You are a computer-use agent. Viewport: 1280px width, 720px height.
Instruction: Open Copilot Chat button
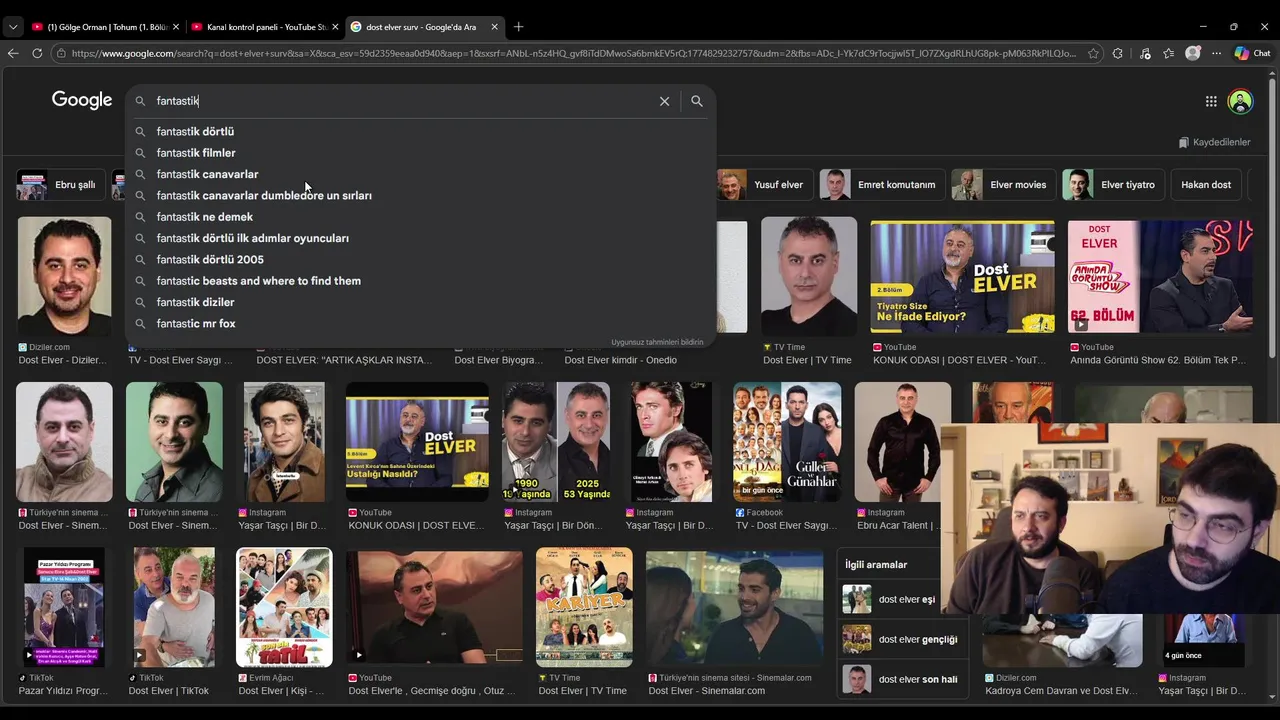coord(1252,53)
